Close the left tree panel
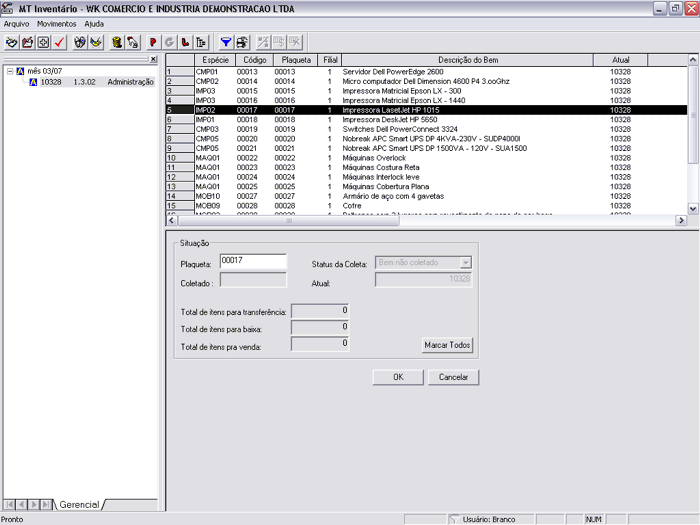The width and height of the screenshot is (700, 525). (x=153, y=60)
